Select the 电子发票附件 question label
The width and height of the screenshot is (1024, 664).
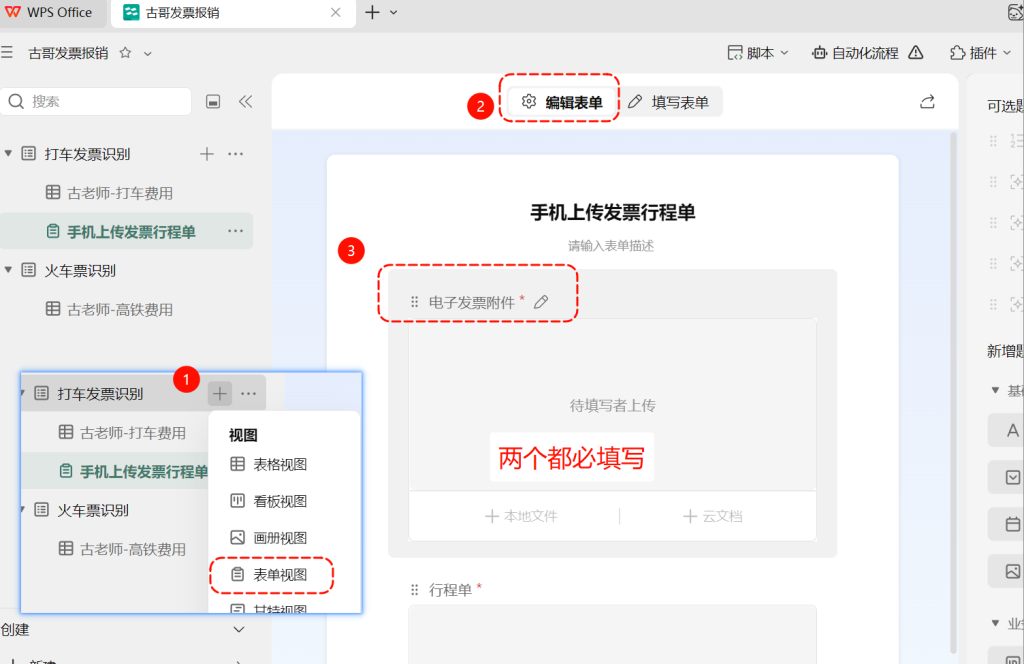click(472, 302)
